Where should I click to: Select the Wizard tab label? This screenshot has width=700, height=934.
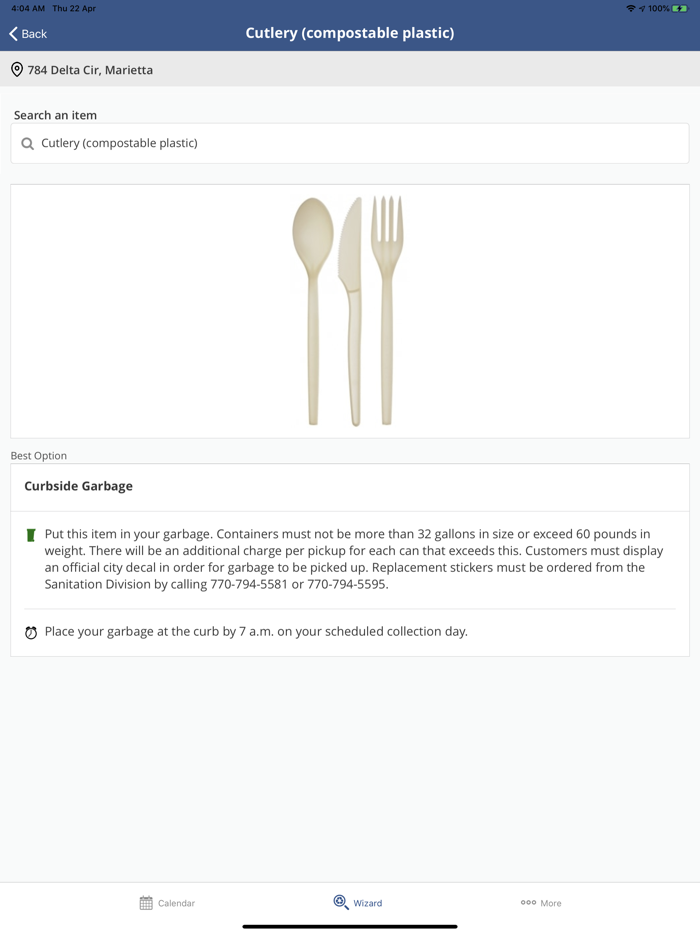click(x=368, y=903)
